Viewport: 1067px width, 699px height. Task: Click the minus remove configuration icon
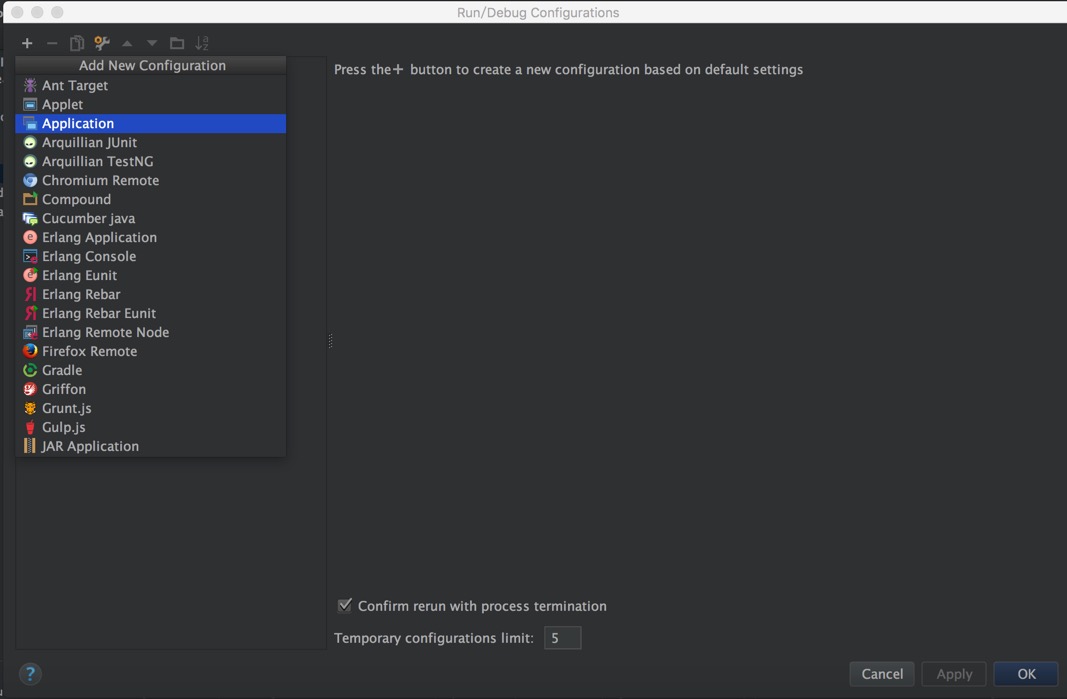(52, 44)
